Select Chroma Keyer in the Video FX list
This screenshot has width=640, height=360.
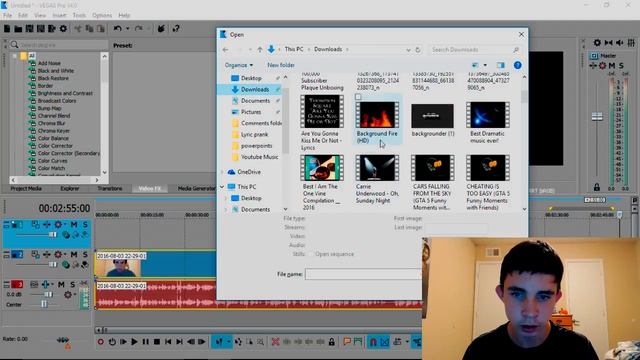point(54,131)
